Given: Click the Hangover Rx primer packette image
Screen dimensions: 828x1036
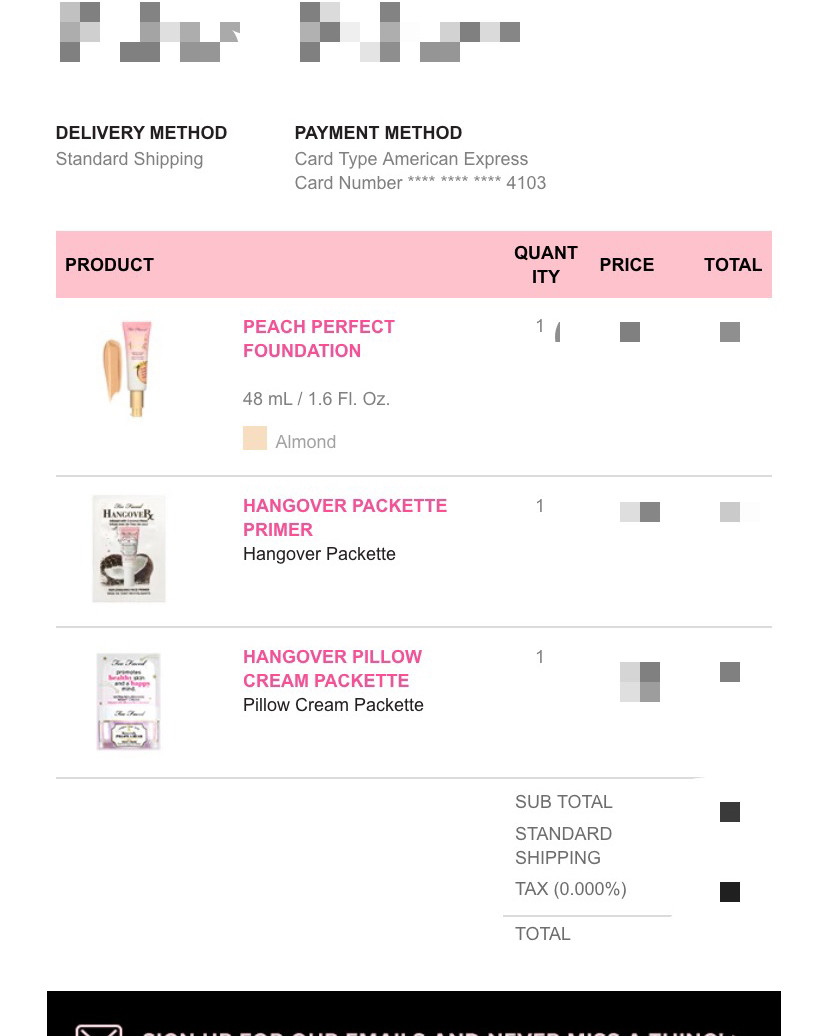Looking at the screenshot, I should tap(129, 548).
